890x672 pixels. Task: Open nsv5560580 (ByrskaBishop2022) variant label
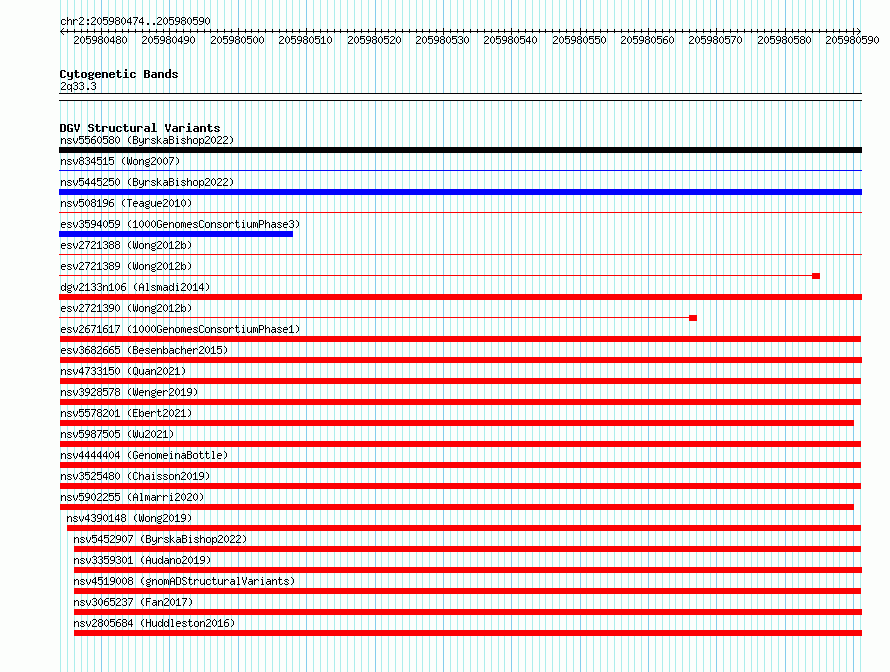[147, 140]
